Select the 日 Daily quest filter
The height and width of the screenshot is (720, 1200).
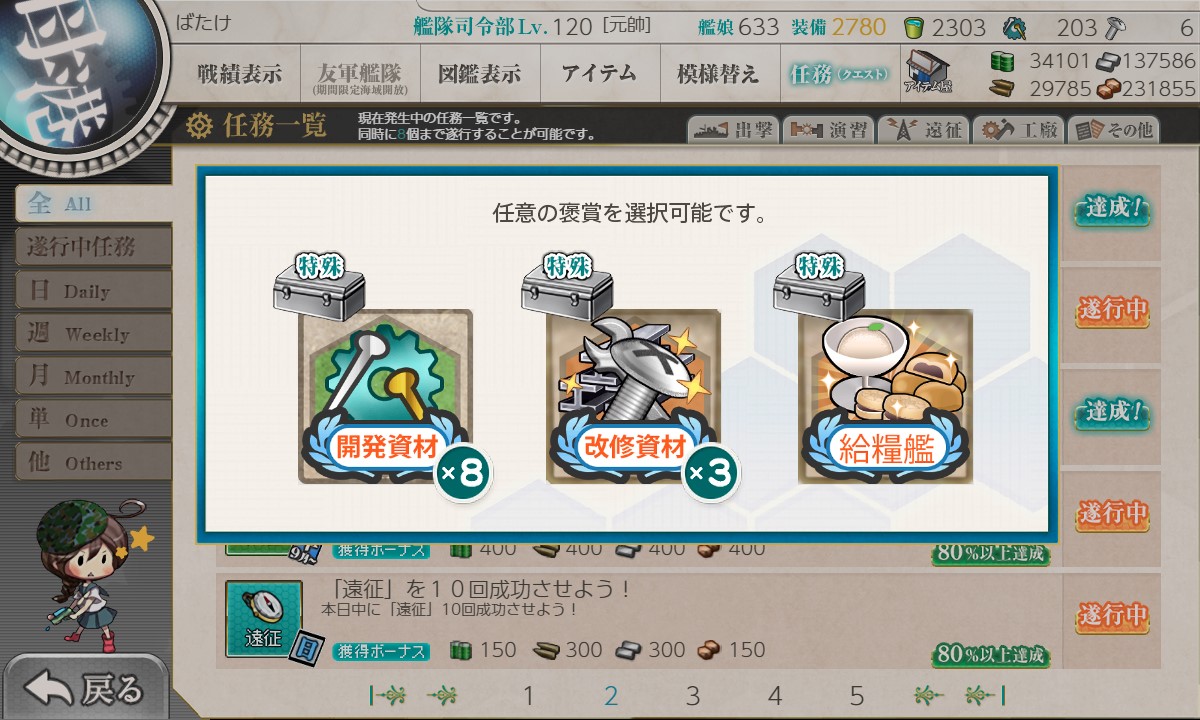93,290
